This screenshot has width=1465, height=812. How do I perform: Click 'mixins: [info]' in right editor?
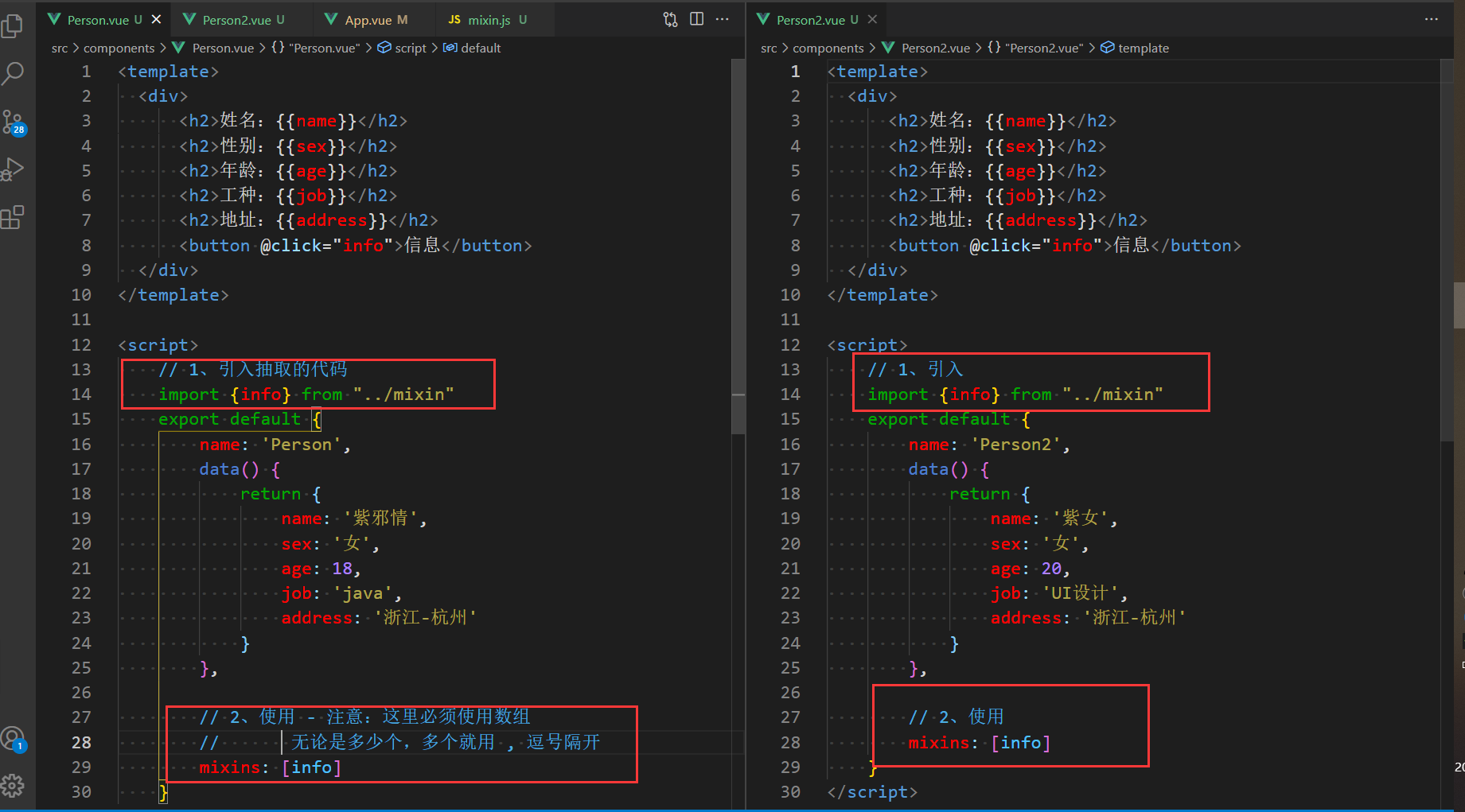click(980, 742)
